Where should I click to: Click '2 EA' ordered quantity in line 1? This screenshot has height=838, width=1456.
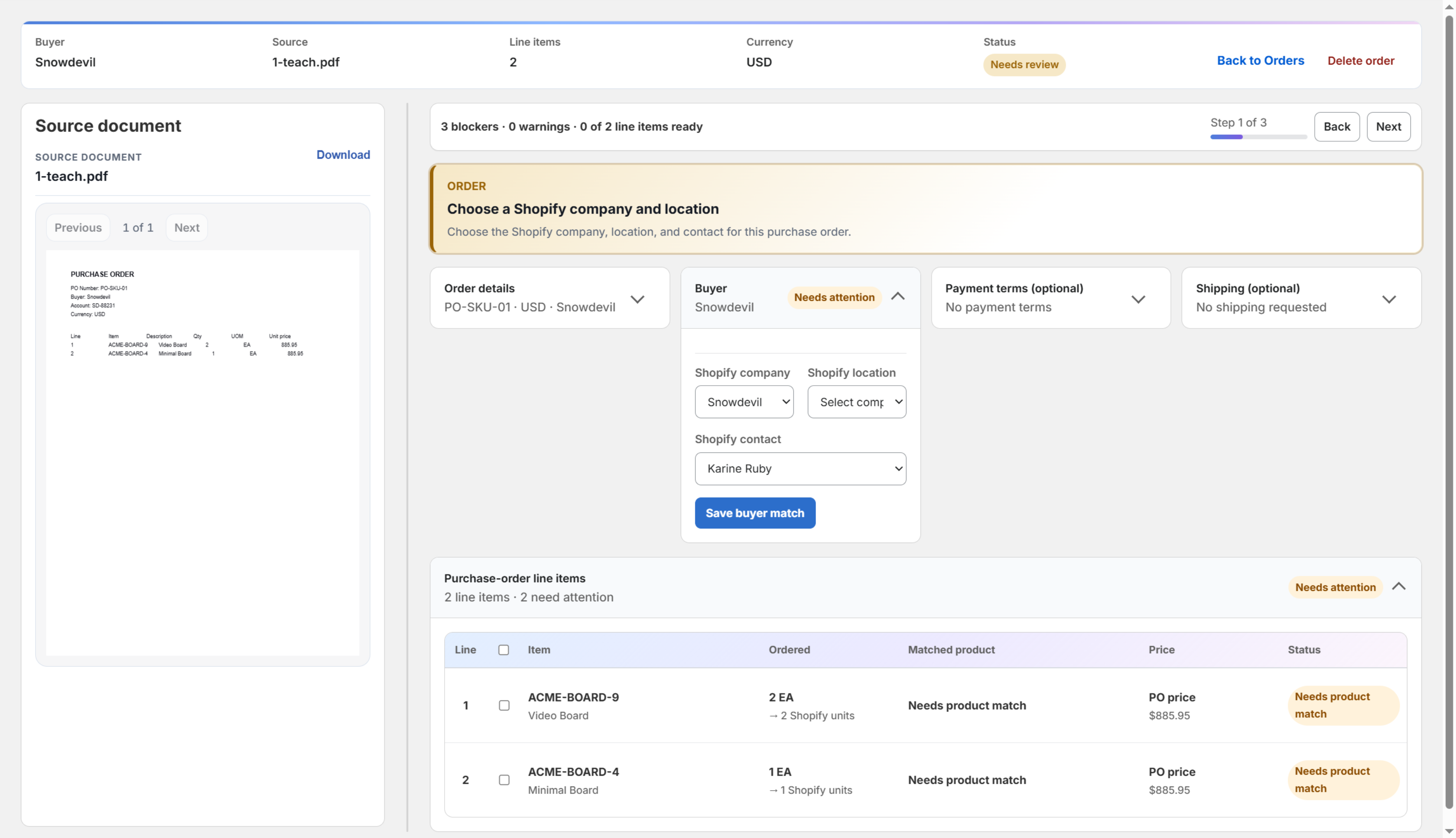point(780,697)
